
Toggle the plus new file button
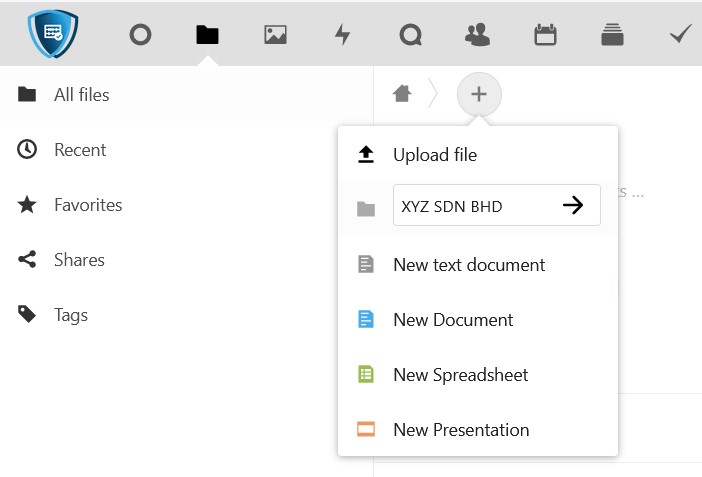tap(479, 94)
